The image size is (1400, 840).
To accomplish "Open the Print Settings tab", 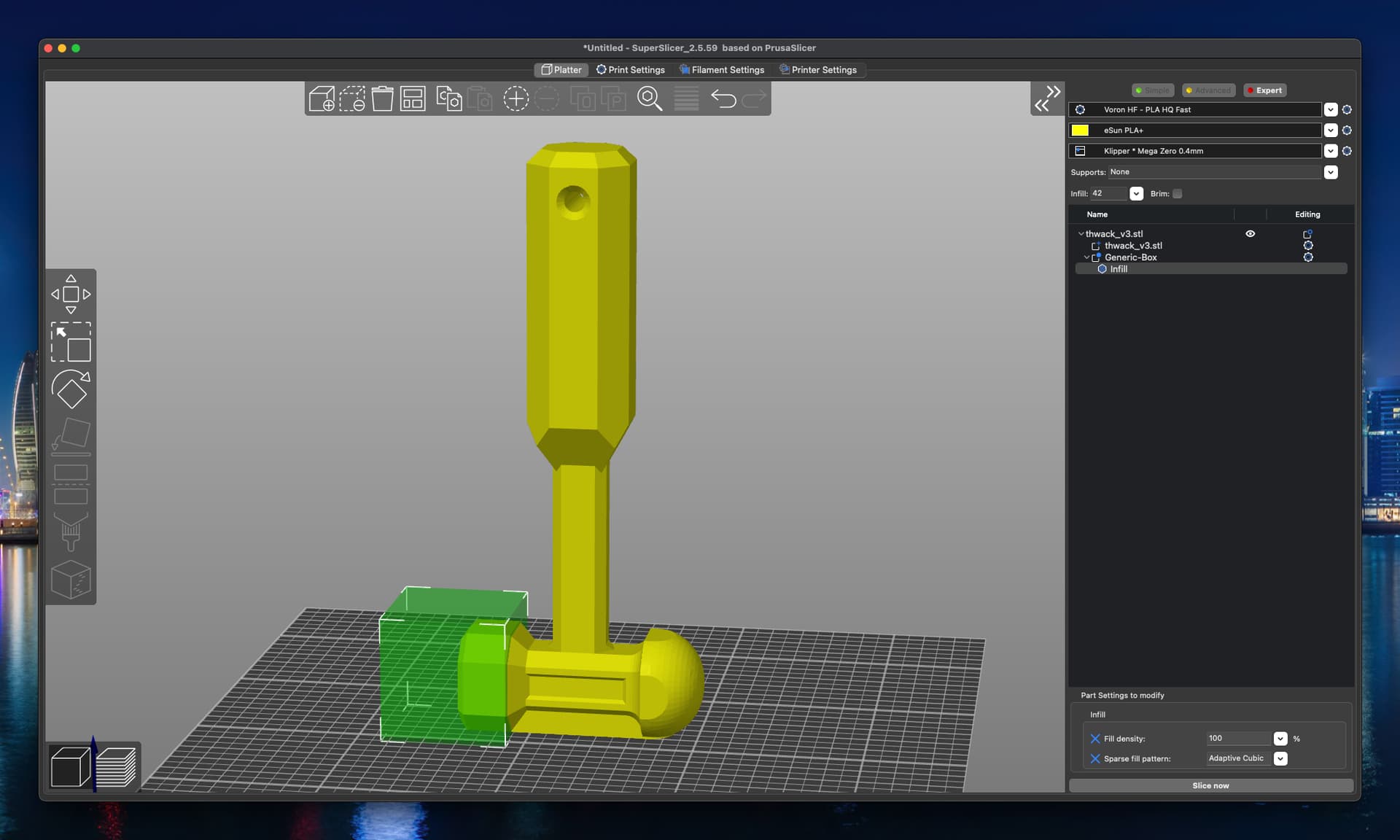I will click(x=631, y=70).
